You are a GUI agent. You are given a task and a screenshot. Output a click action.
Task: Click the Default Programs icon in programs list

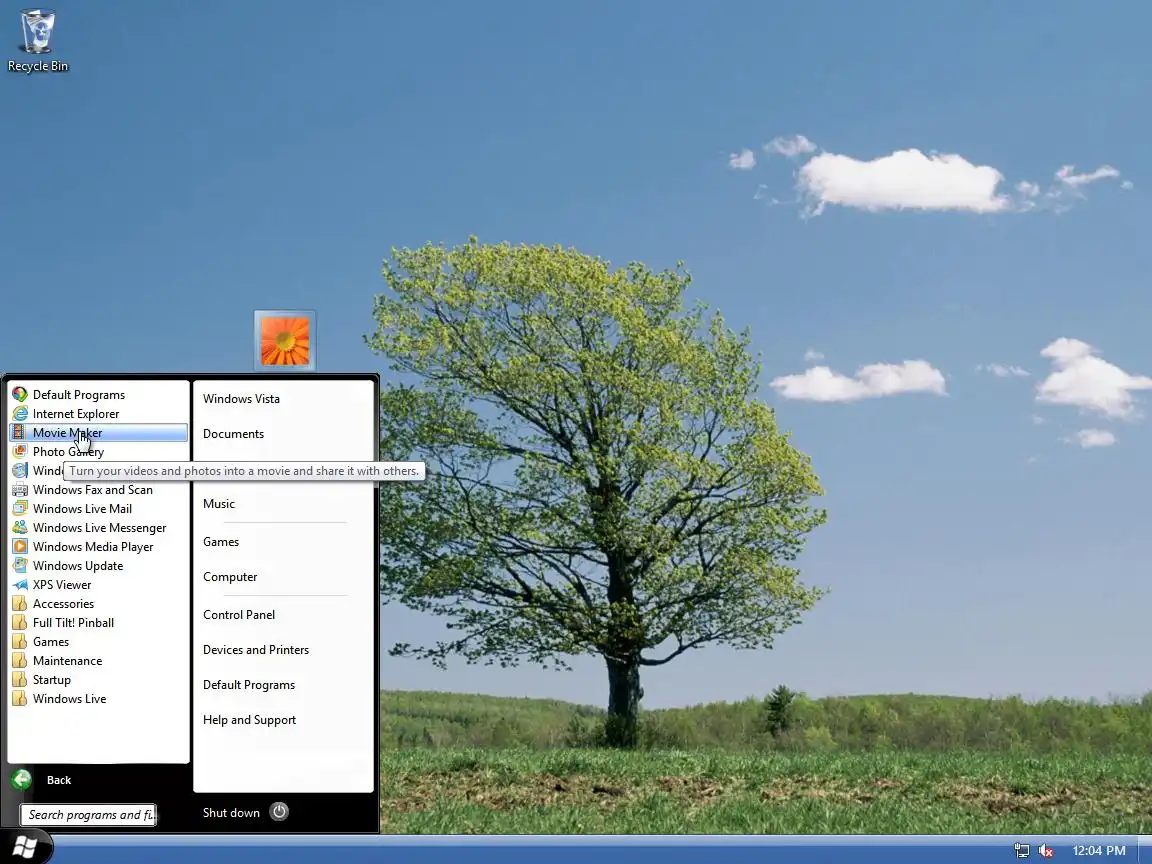click(20, 395)
